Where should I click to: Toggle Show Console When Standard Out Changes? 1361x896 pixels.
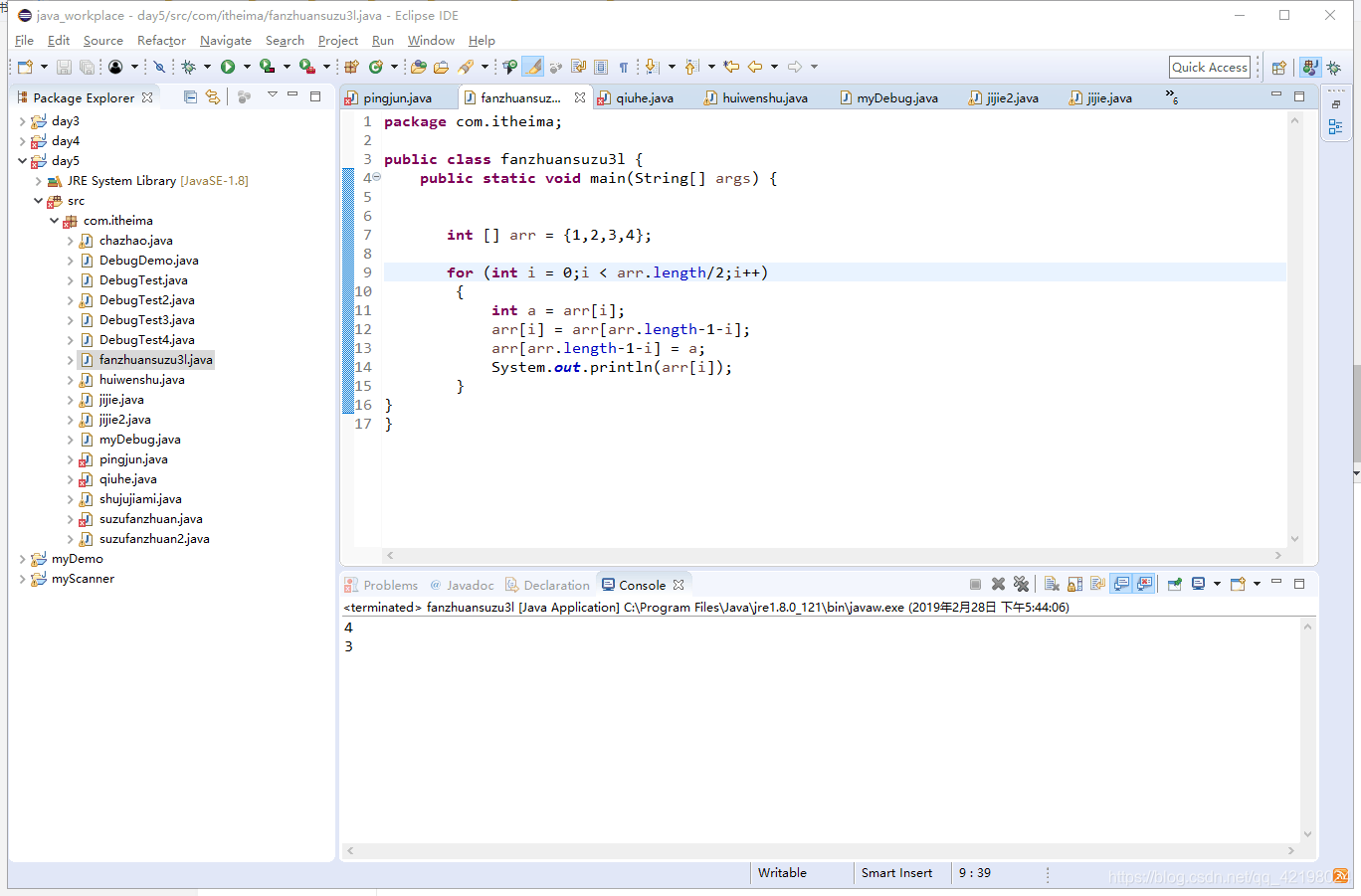click(1122, 584)
